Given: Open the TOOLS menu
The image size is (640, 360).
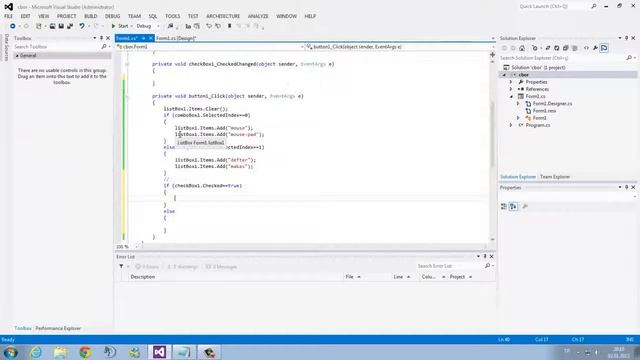Looking at the screenshot, I should [172, 16].
